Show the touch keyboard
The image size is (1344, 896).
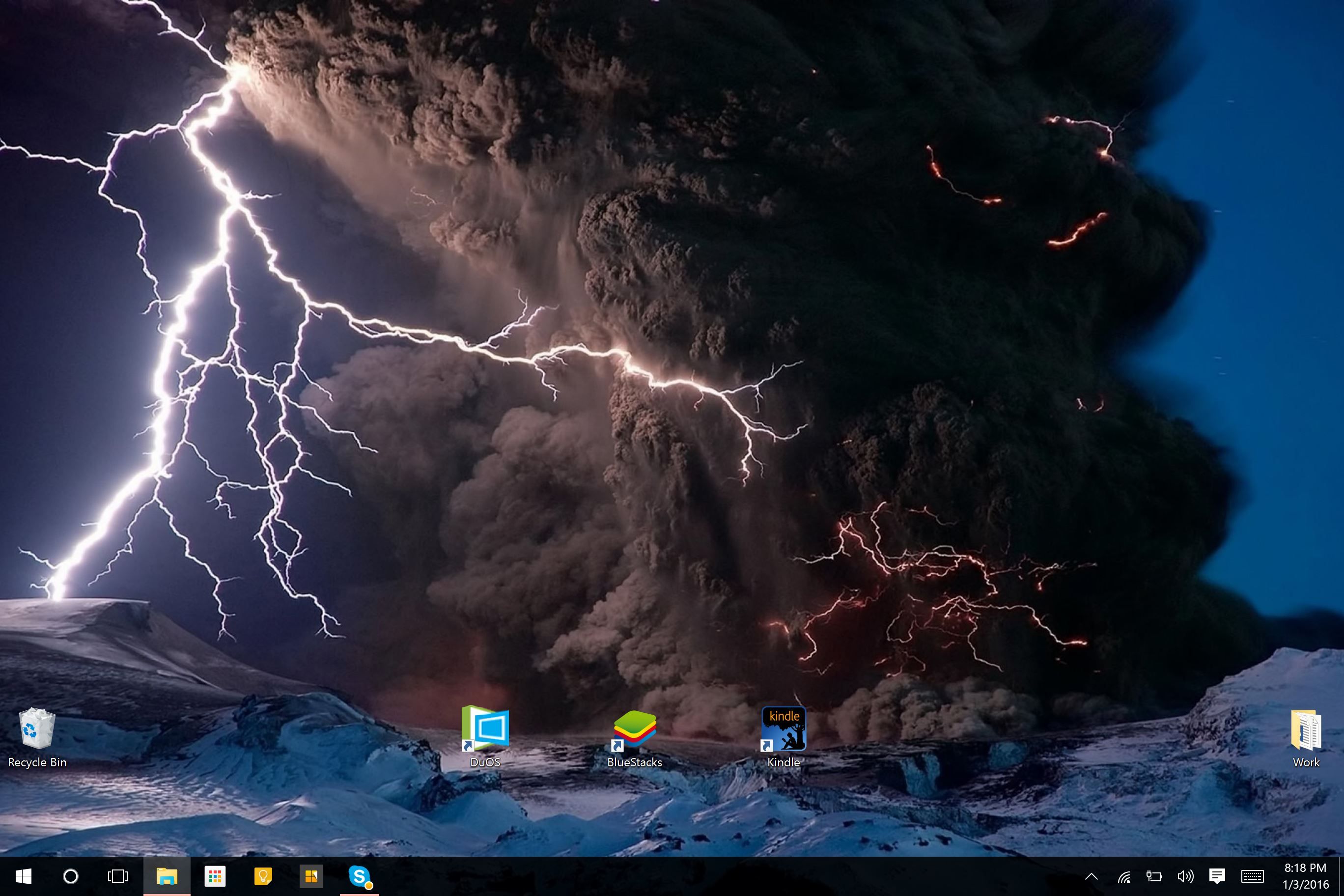1252,876
